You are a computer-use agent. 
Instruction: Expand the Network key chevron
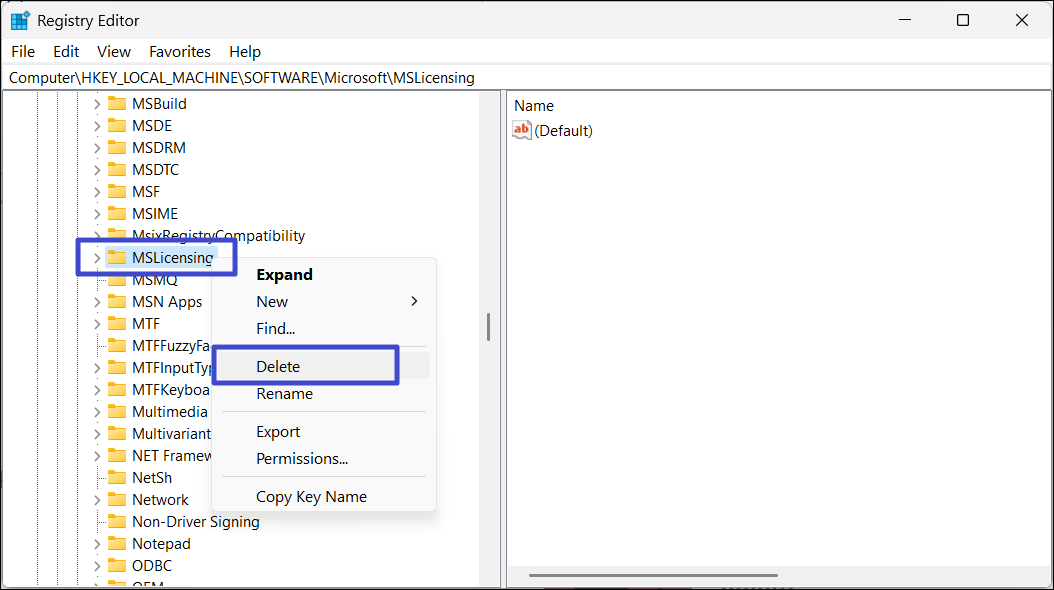(97, 500)
